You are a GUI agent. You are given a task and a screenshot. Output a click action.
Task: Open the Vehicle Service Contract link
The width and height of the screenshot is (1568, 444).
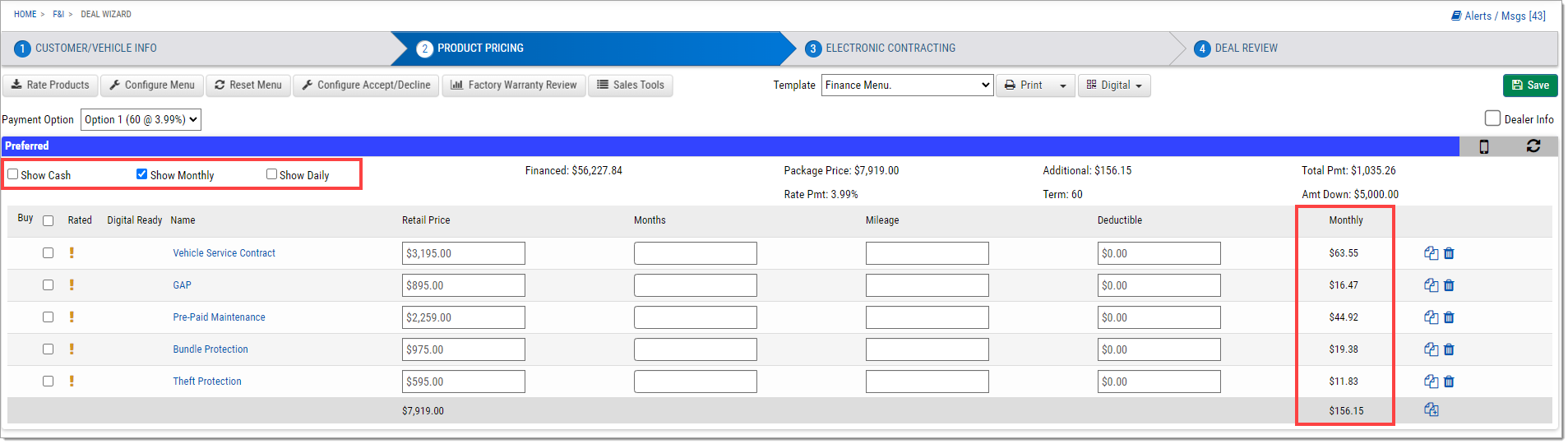224,253
